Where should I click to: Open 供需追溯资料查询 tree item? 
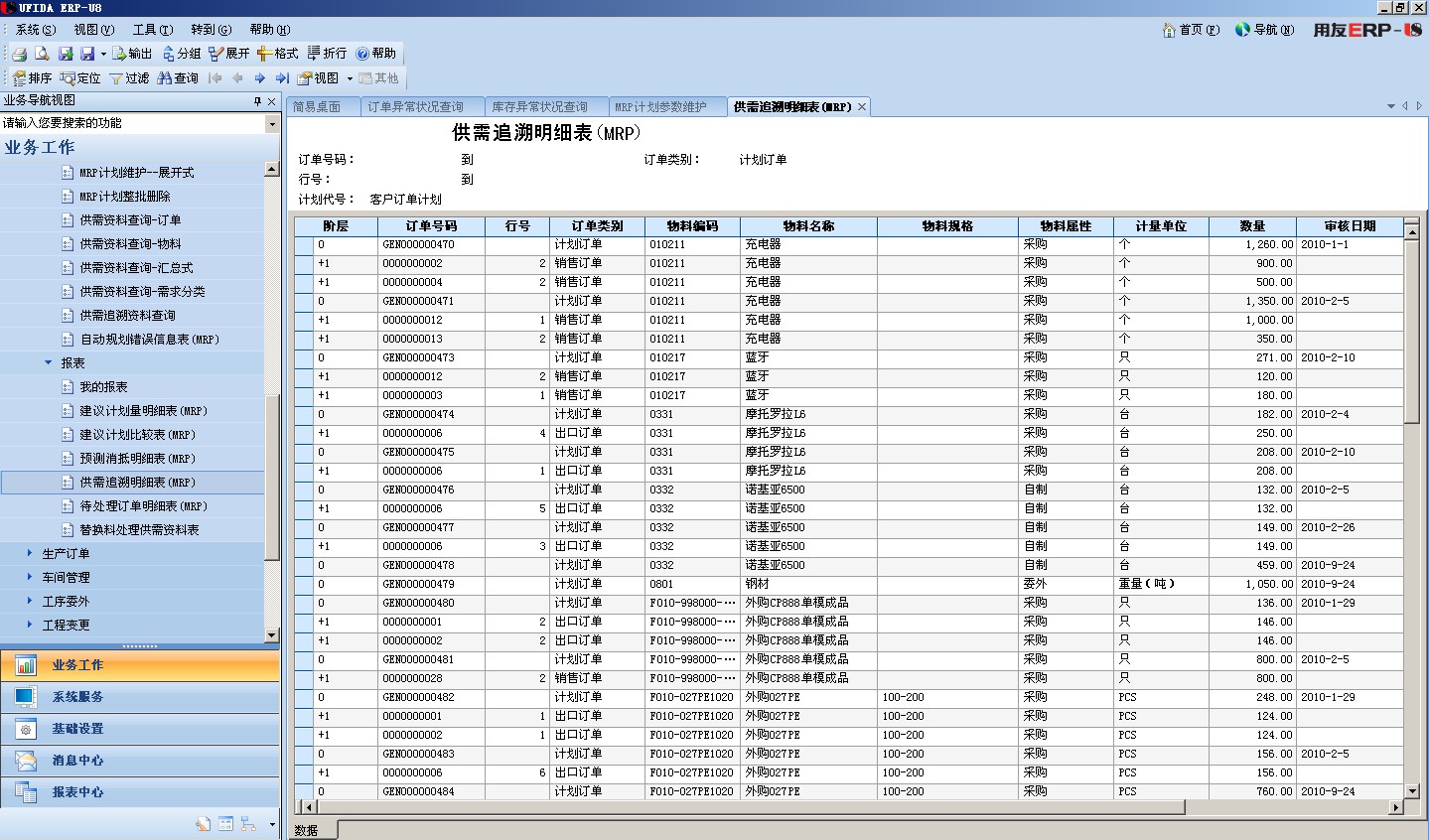click(127, 316)
